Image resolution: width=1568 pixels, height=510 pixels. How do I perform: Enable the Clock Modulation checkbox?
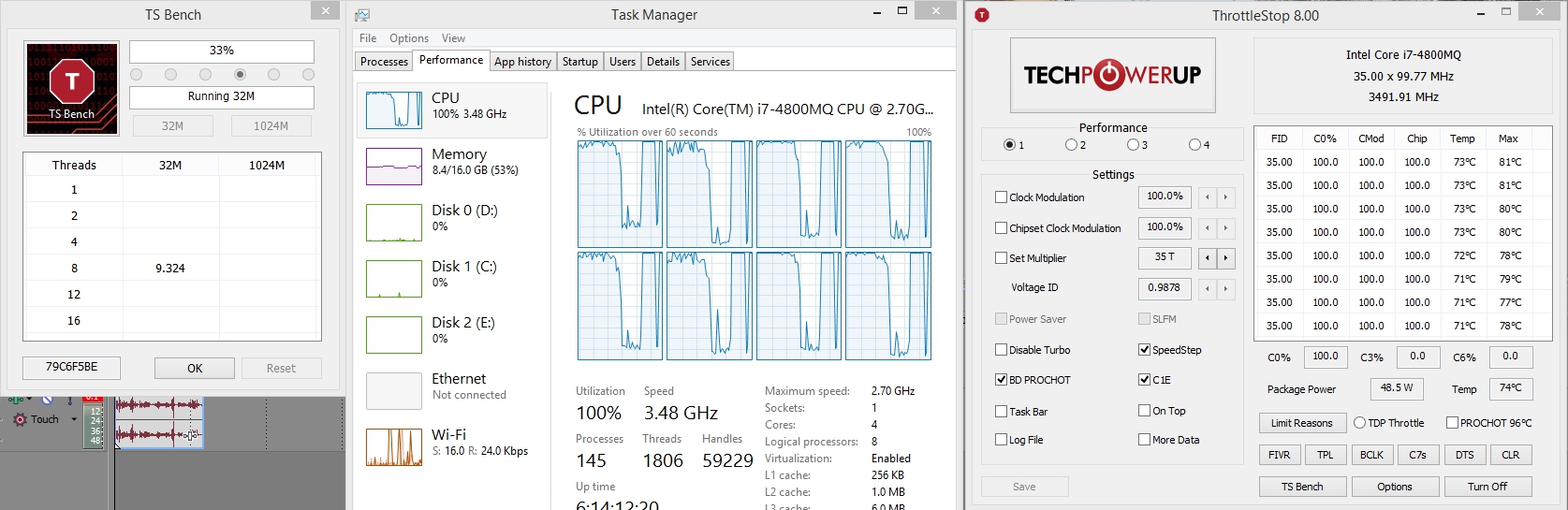point(1001,197)
